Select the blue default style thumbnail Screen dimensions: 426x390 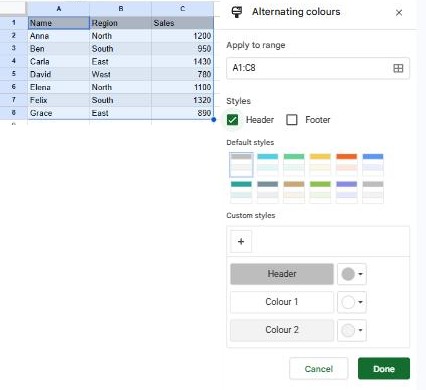373,165
